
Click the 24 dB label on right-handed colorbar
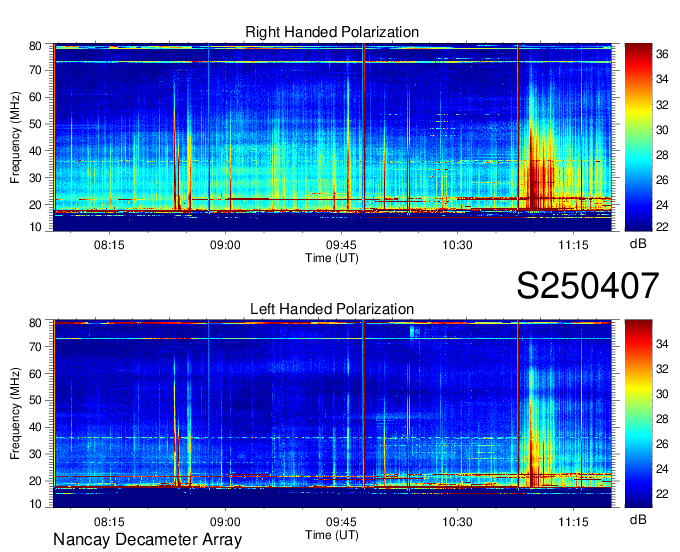tap(662, 205)
